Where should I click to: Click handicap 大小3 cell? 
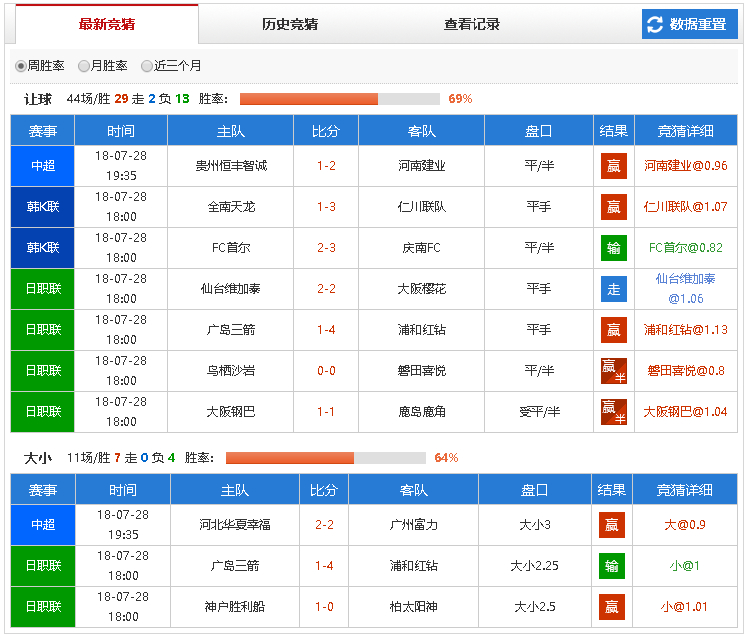(535, 525)
